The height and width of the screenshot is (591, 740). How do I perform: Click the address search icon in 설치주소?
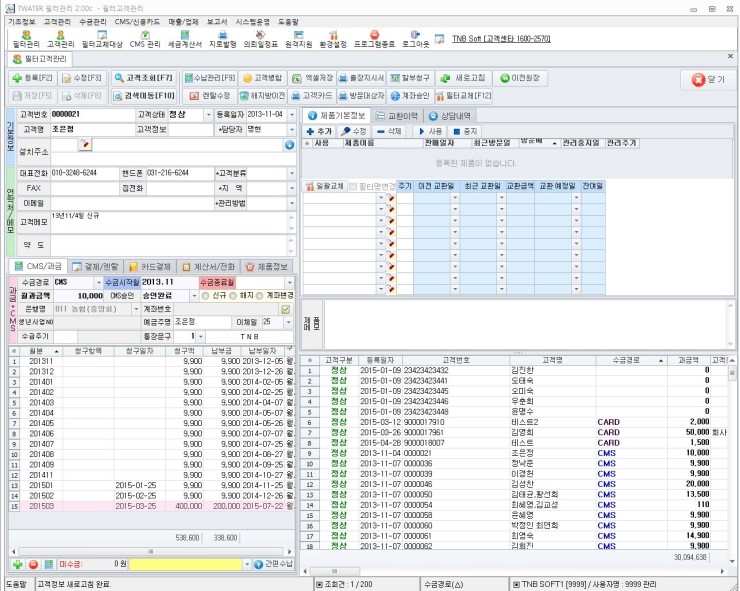[x=85, y=144]
